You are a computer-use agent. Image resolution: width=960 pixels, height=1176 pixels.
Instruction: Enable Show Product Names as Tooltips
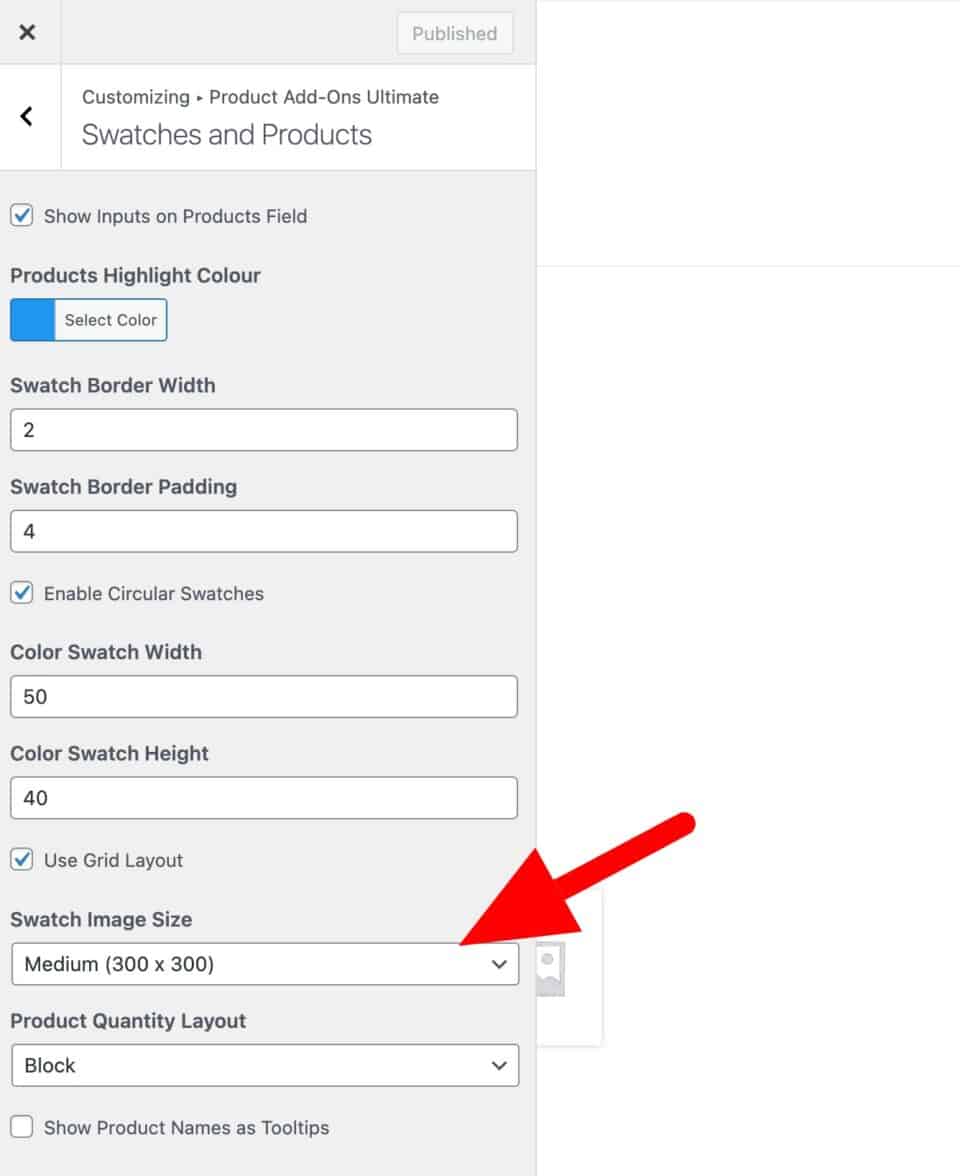click(x=22, y=1127)
